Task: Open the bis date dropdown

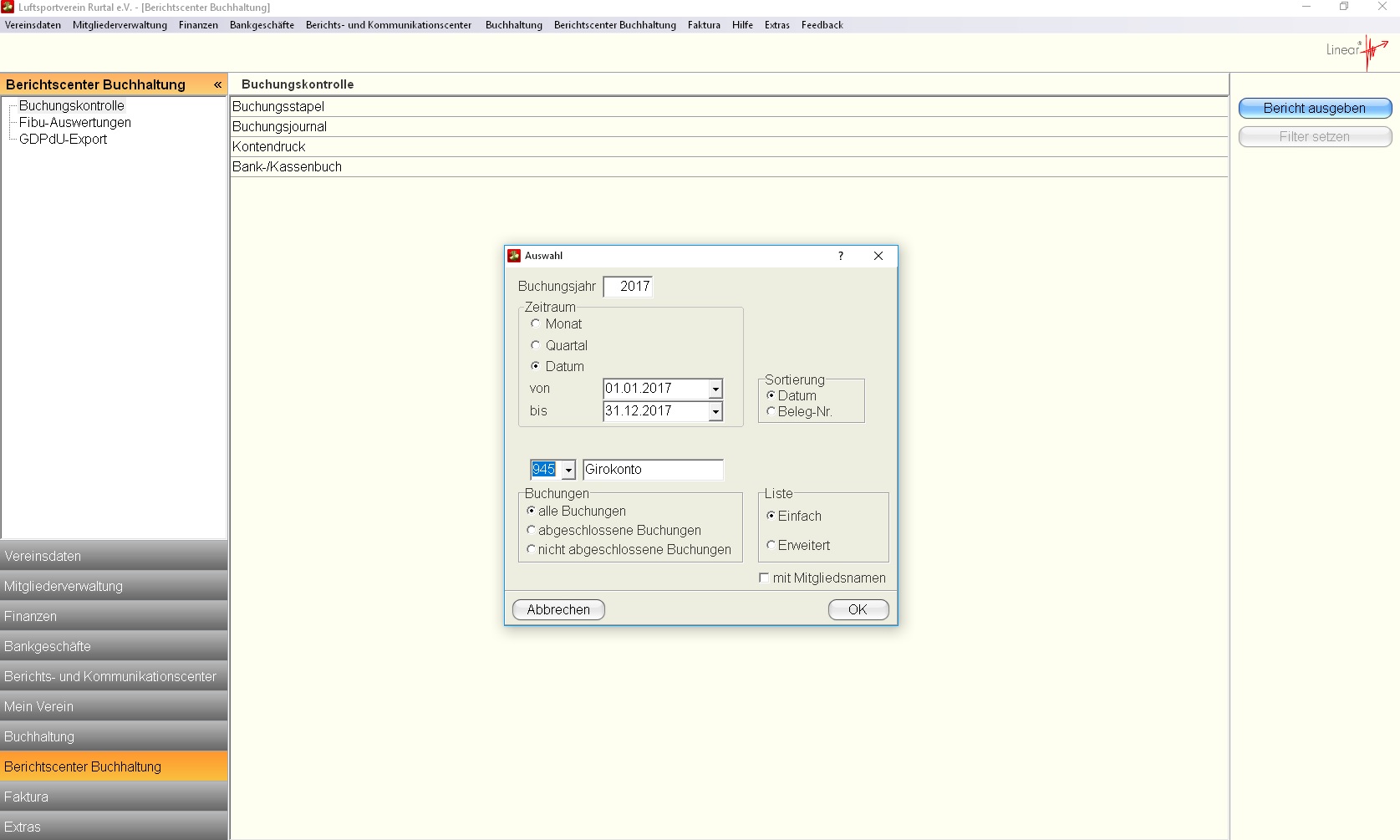Action: (715, 411)
